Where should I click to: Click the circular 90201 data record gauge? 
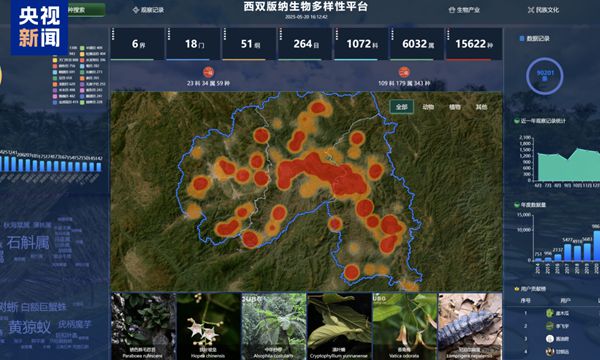tap(545, 76)
